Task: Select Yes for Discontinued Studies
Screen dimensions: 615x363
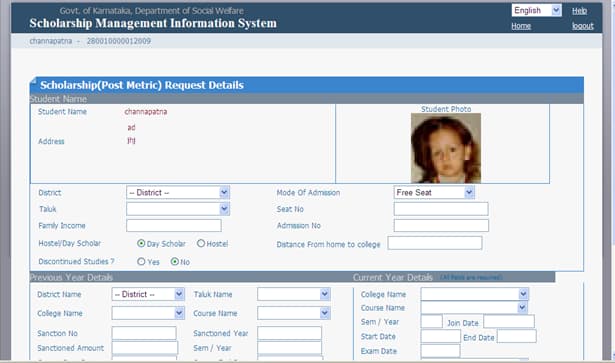Action: click(x=141, y=261)
